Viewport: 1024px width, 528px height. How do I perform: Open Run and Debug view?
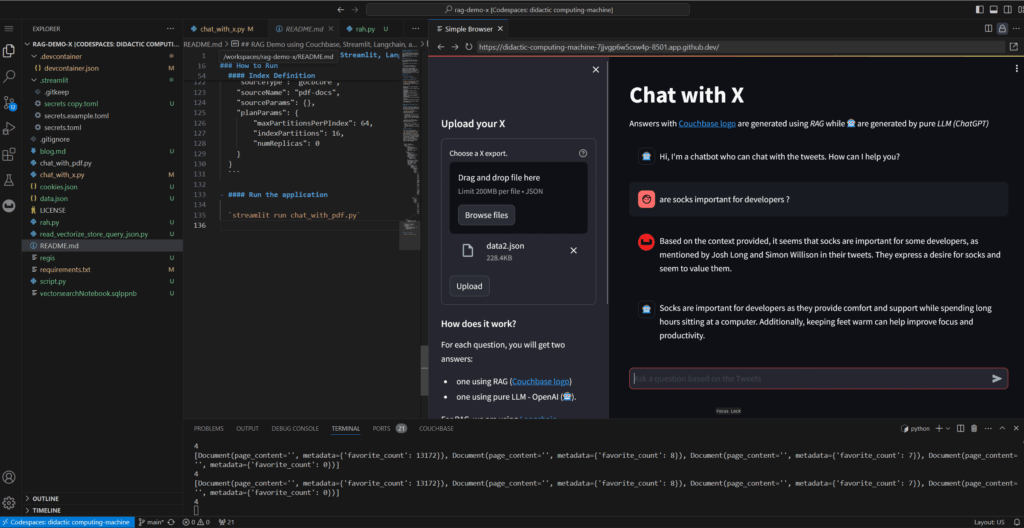coord(9,128)
